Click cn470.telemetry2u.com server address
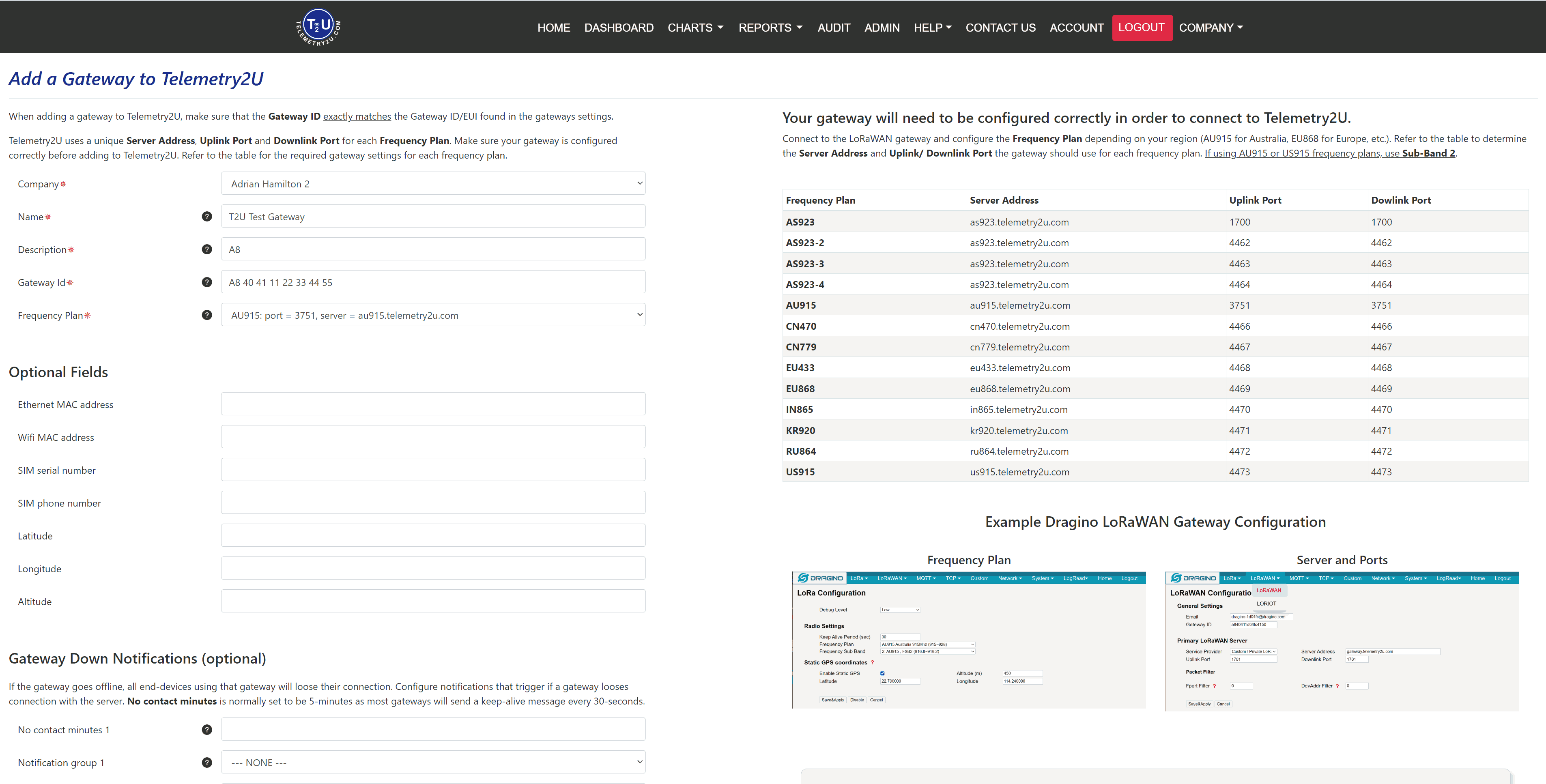The image size is (1546, 784). (1020, 326)
